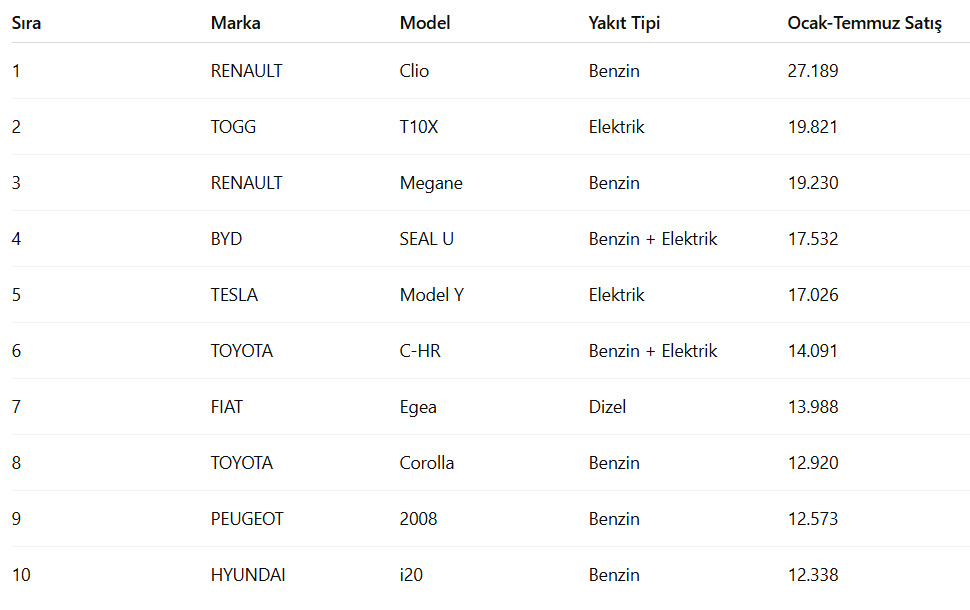The image size is (970, 610).
Task: Select the TOGG brand cell
Action: (x=233, y=127)
